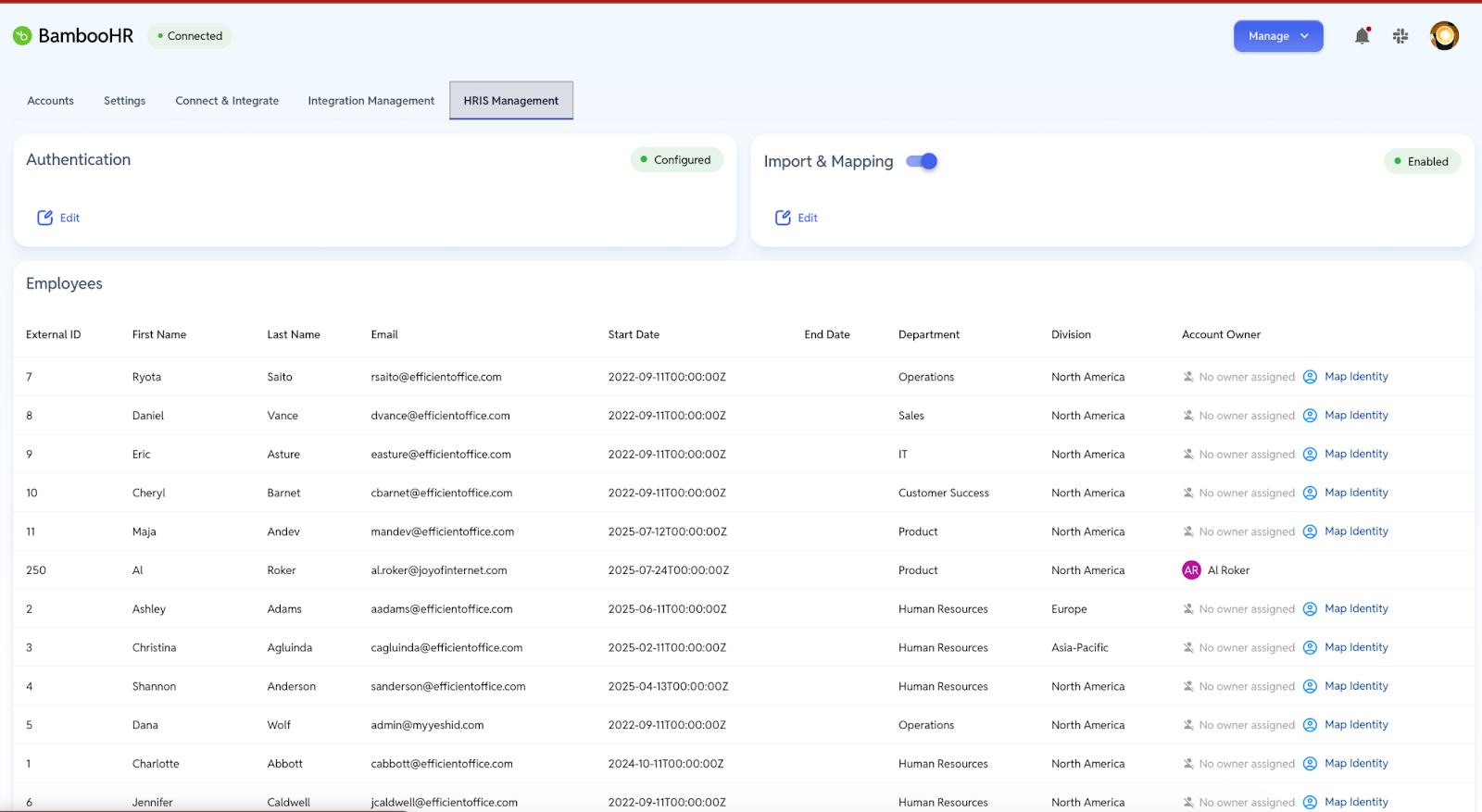Click map identity icon for Ashley Adams
Image resolution: width=1482 pixels, height=812 pixels.
1310,609
